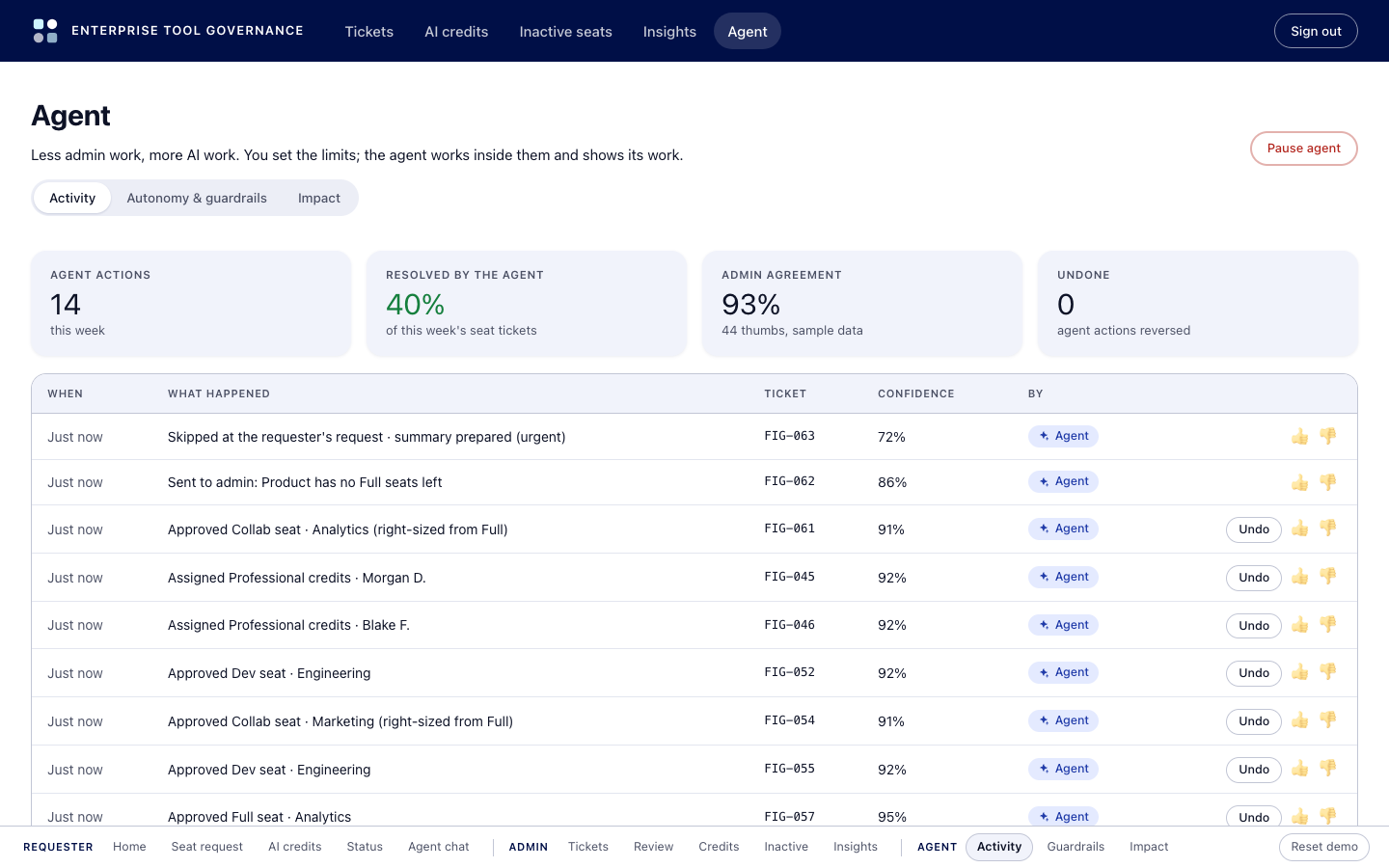Thumbs down the FIG-062 action

(1328, 482)
